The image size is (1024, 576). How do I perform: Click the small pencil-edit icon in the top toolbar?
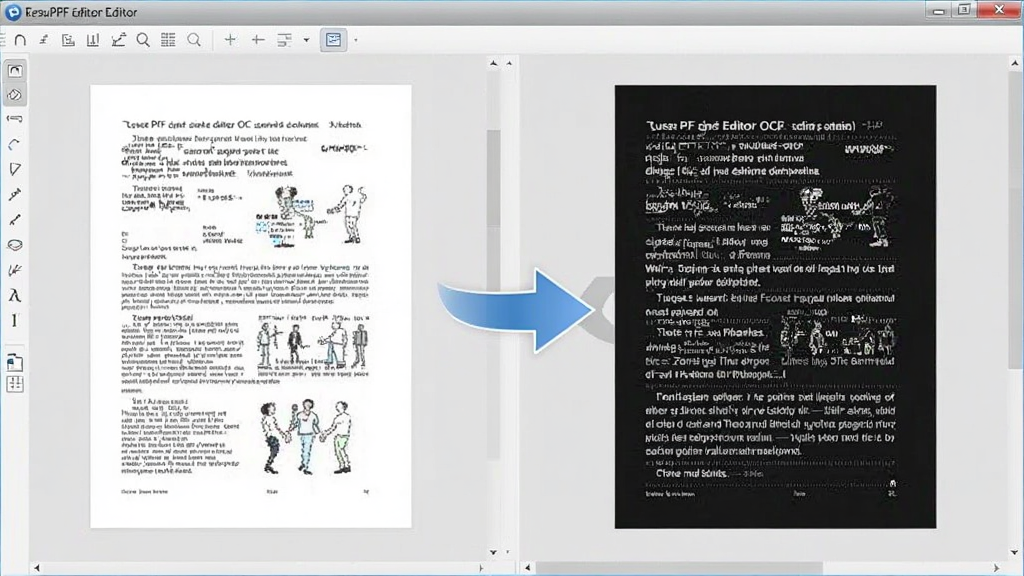point(44,40)
